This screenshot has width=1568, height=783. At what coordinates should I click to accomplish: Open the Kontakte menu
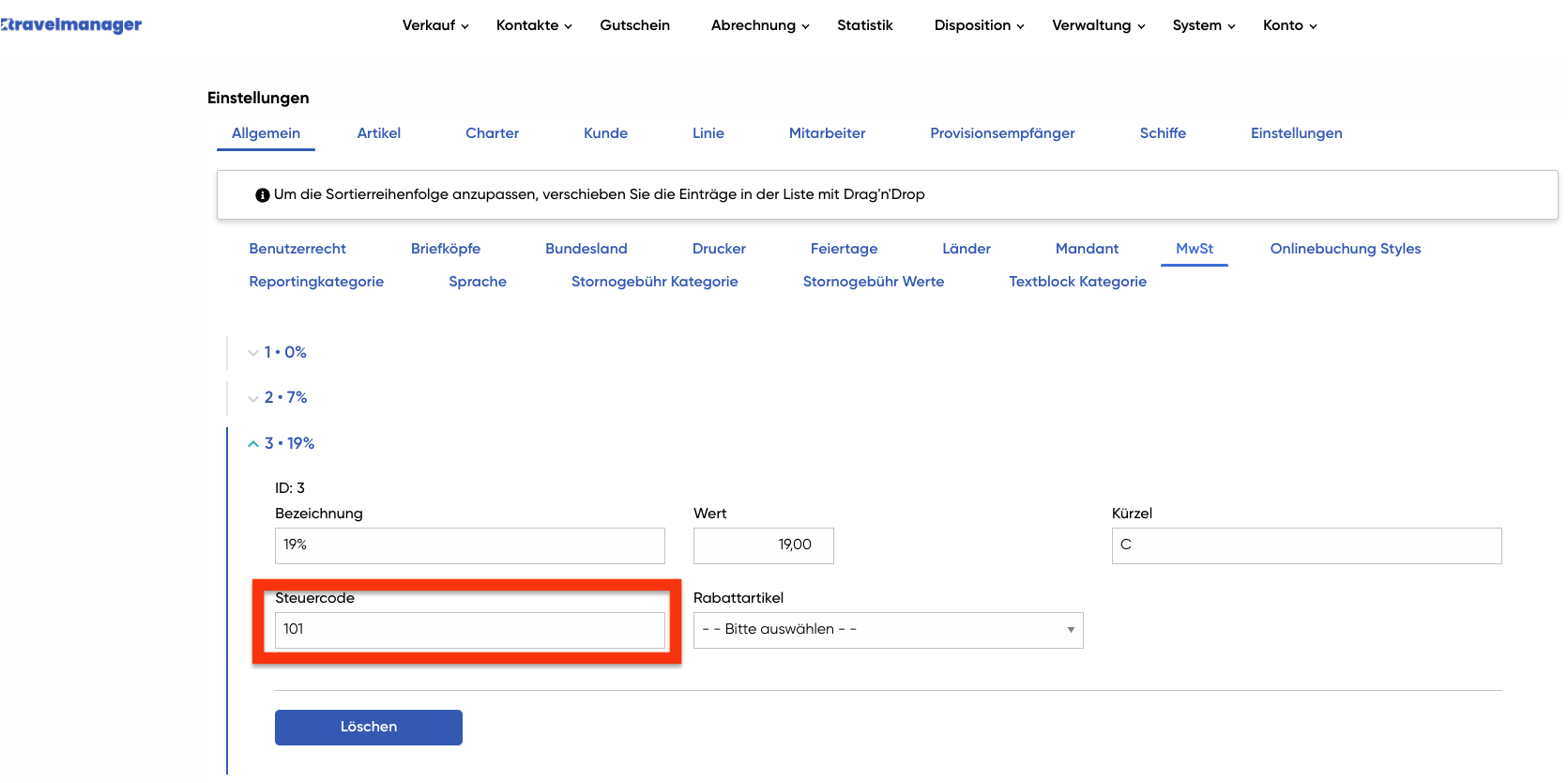pos(534,25)
